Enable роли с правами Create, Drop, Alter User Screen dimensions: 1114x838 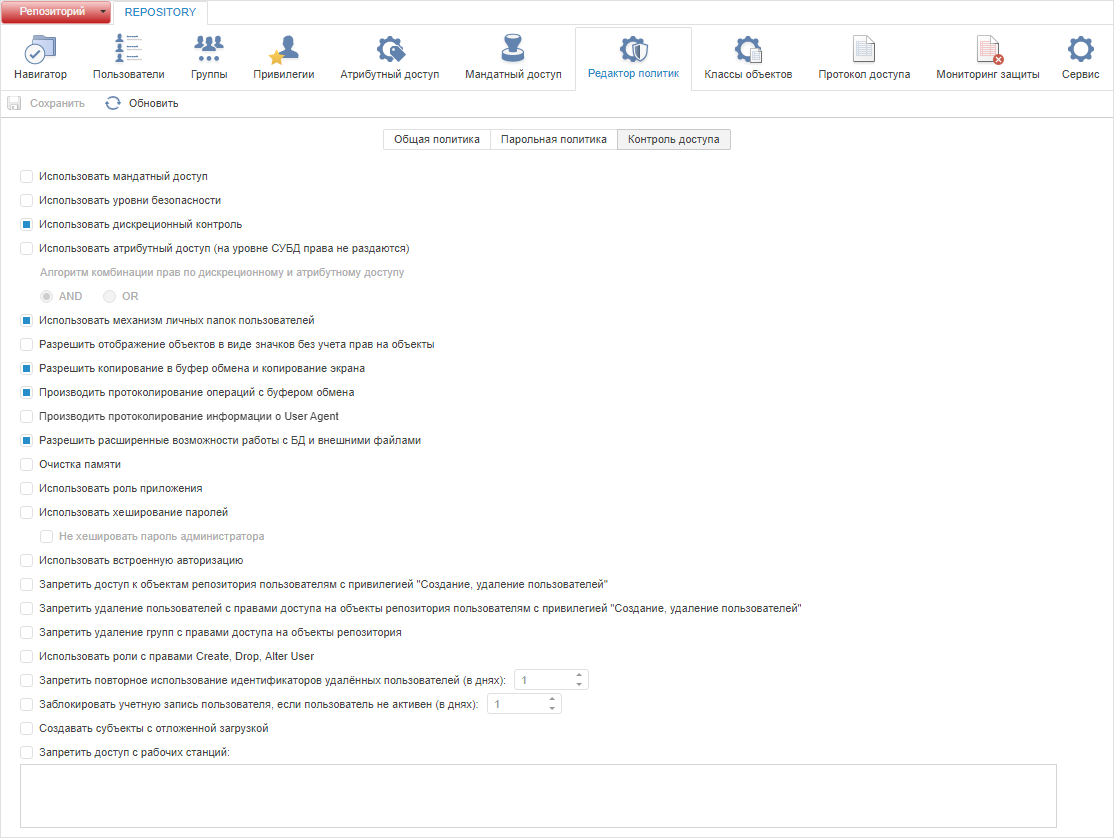click(x=26, y=657)
